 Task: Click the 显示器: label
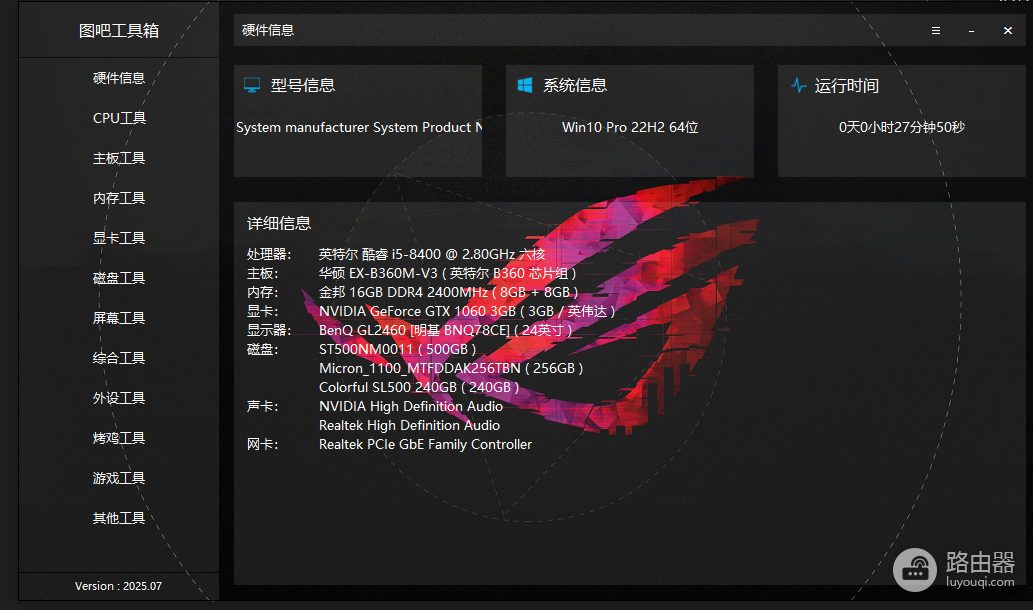point(269,330)
